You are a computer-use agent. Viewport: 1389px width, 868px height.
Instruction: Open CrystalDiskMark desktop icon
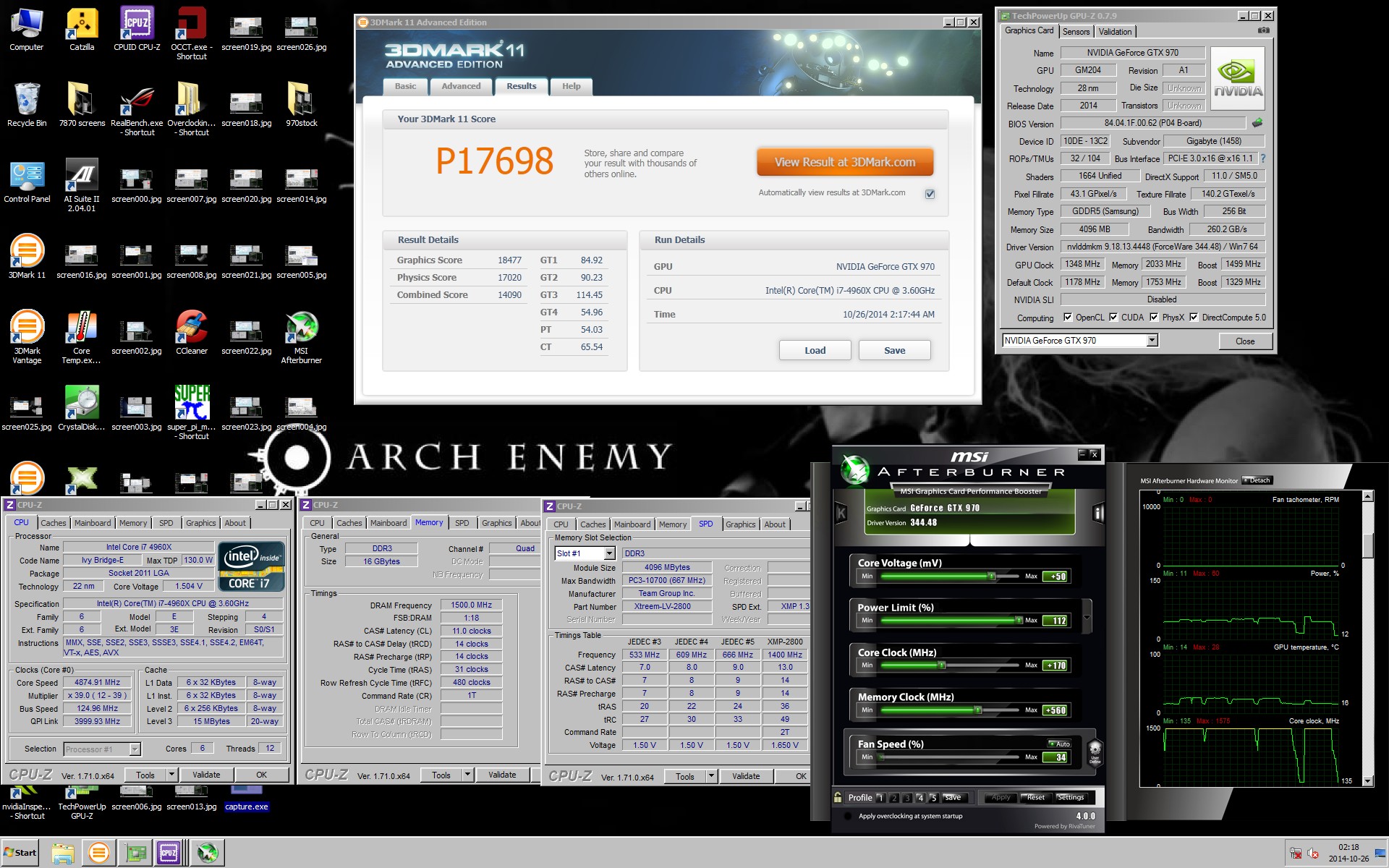(x=82, y=409)
